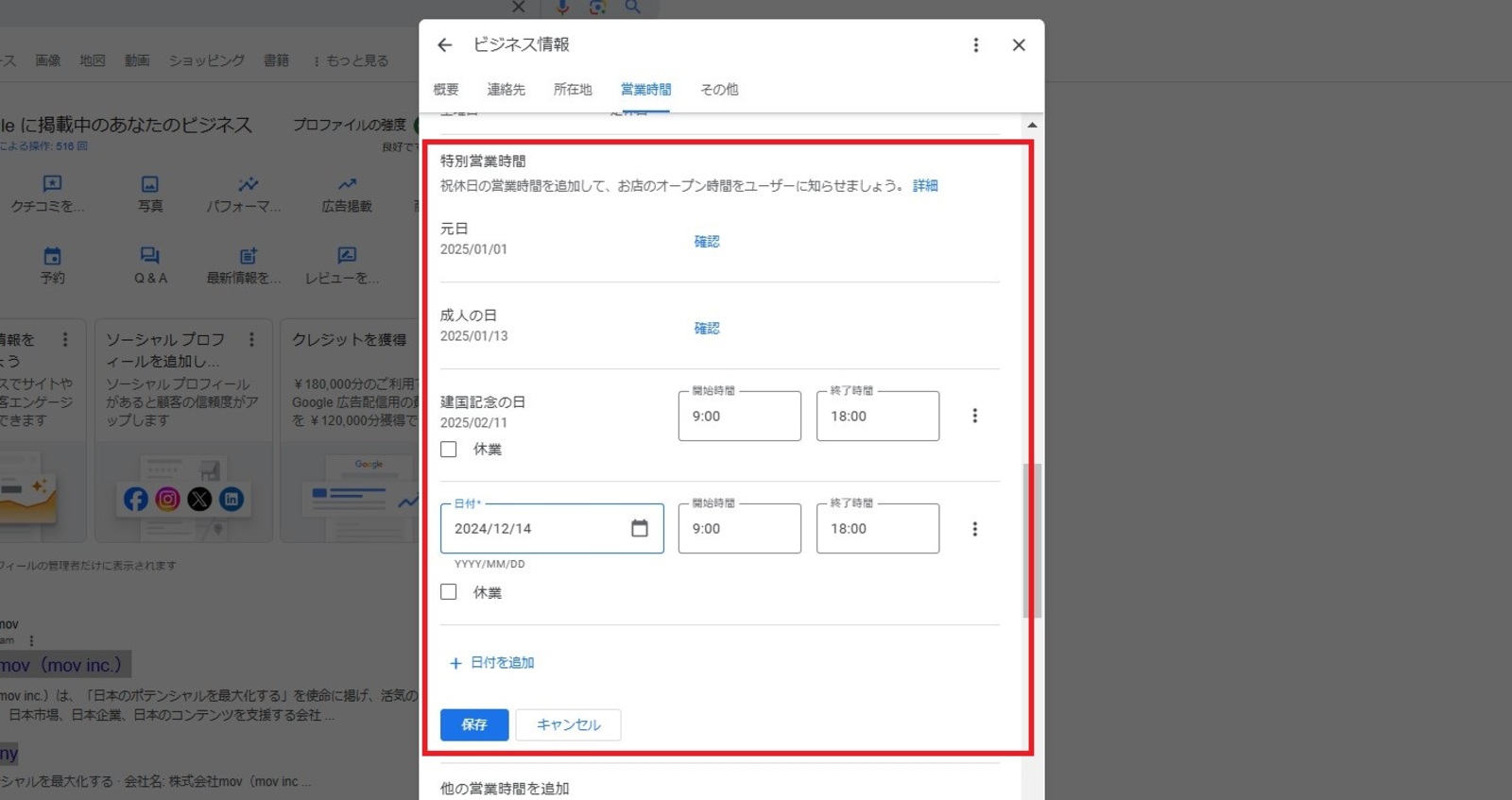
Task: Switch to the その他 tab
Action: 719,90
